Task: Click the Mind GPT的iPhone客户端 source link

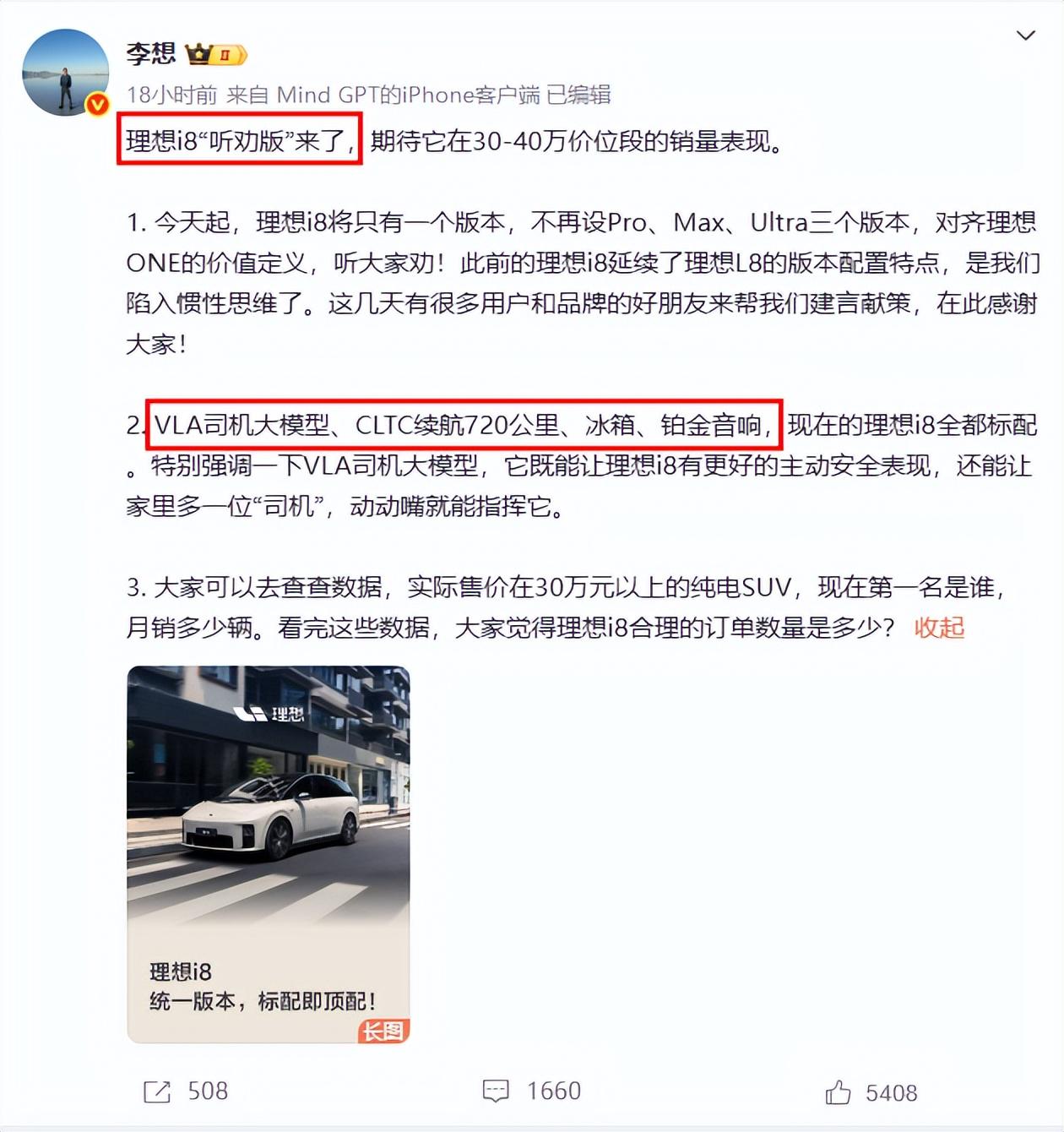Action: coord(409,95)
